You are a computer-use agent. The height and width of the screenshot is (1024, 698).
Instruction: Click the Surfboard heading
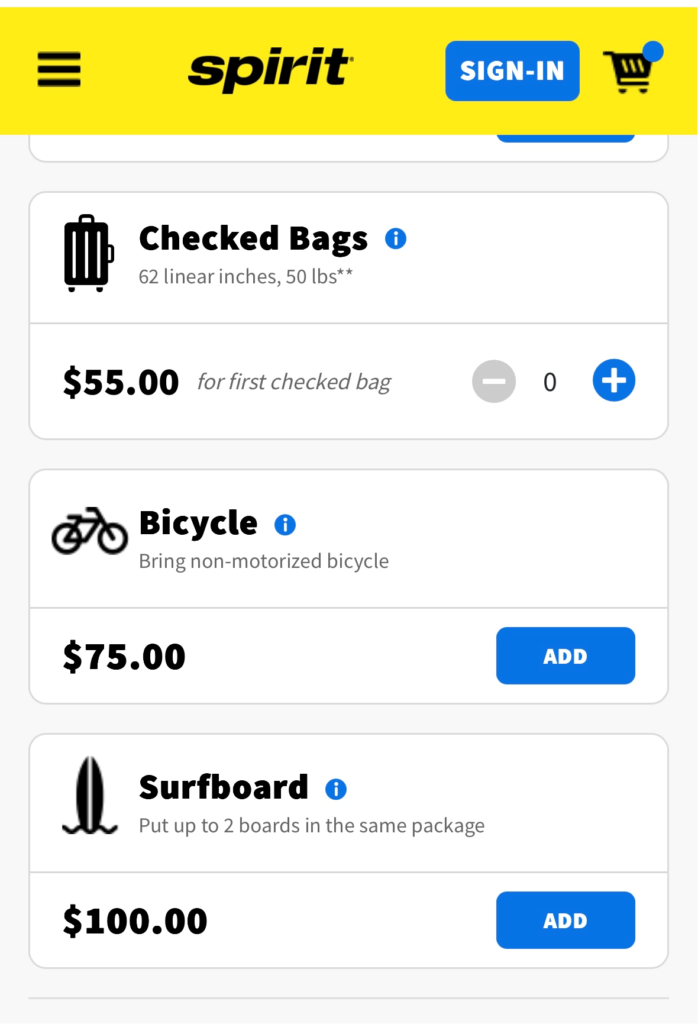(x=223, y=788)
